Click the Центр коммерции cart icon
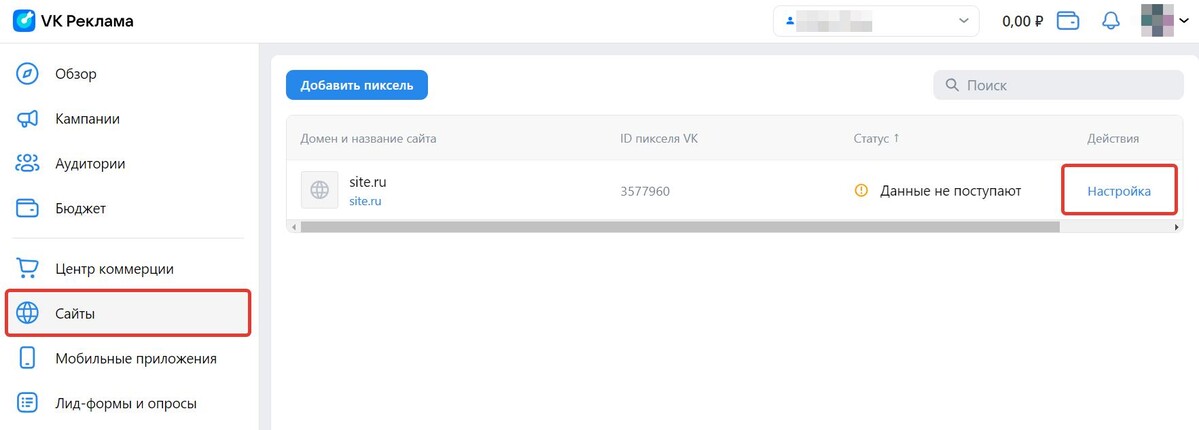This screenshot has width=1199, height=430. [x=28, y=269]
